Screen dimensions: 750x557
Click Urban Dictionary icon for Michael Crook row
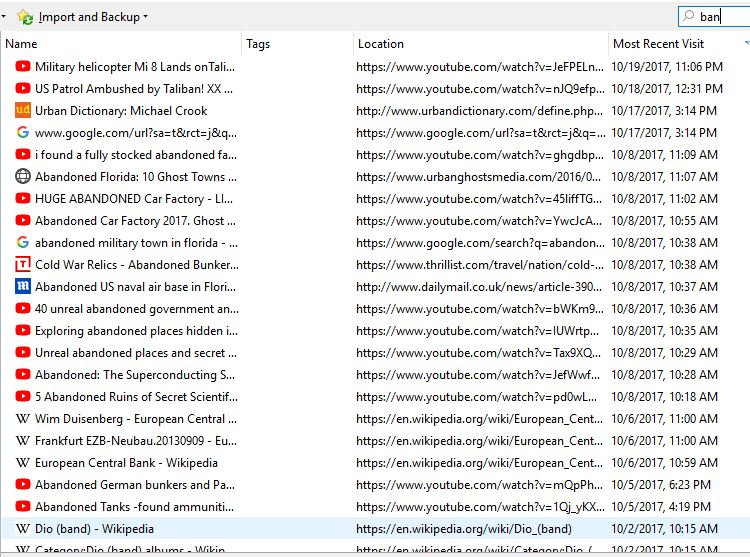[x=23, y=110]
